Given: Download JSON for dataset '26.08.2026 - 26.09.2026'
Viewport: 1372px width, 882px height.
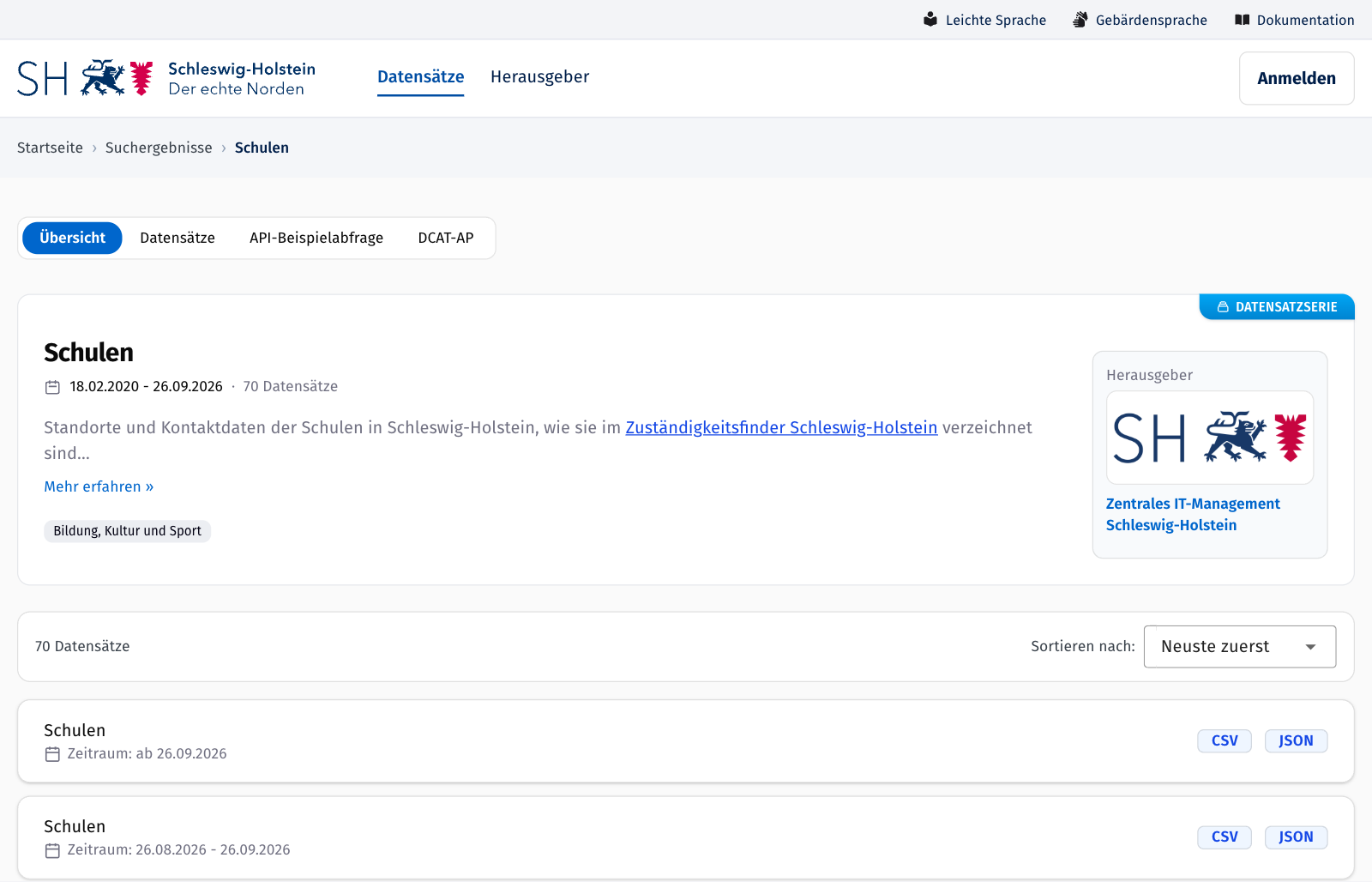Looking at the screenshot, I should (1296, 837).
